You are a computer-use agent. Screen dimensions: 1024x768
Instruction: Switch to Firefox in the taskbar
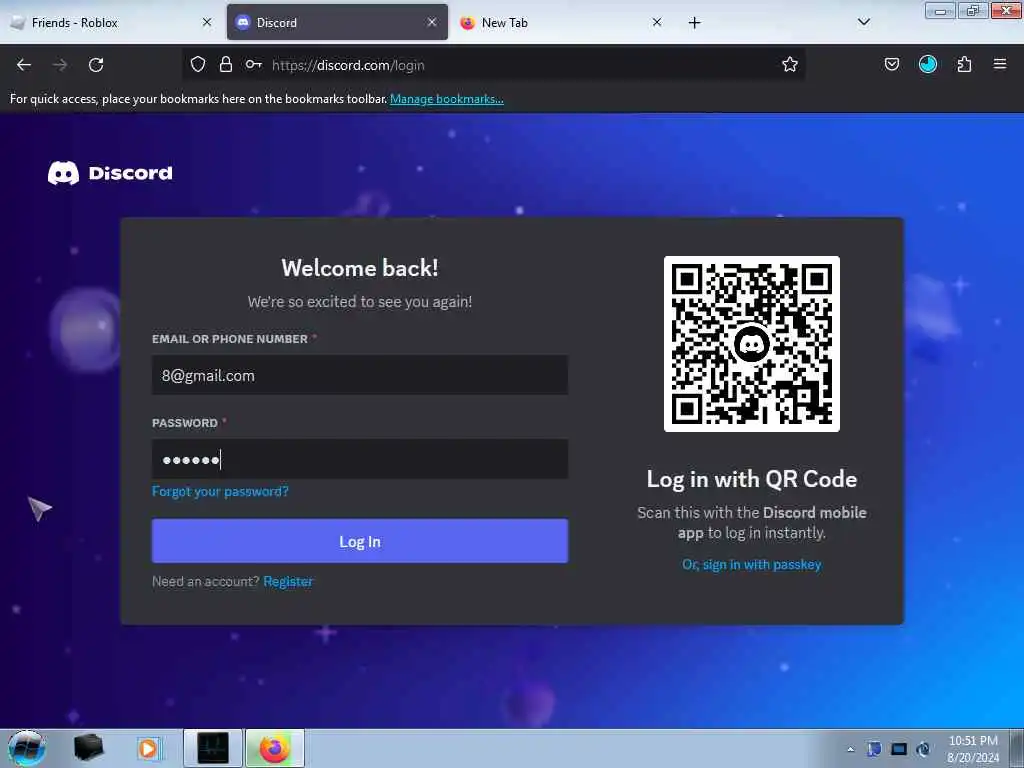click(x=275, y=748)
